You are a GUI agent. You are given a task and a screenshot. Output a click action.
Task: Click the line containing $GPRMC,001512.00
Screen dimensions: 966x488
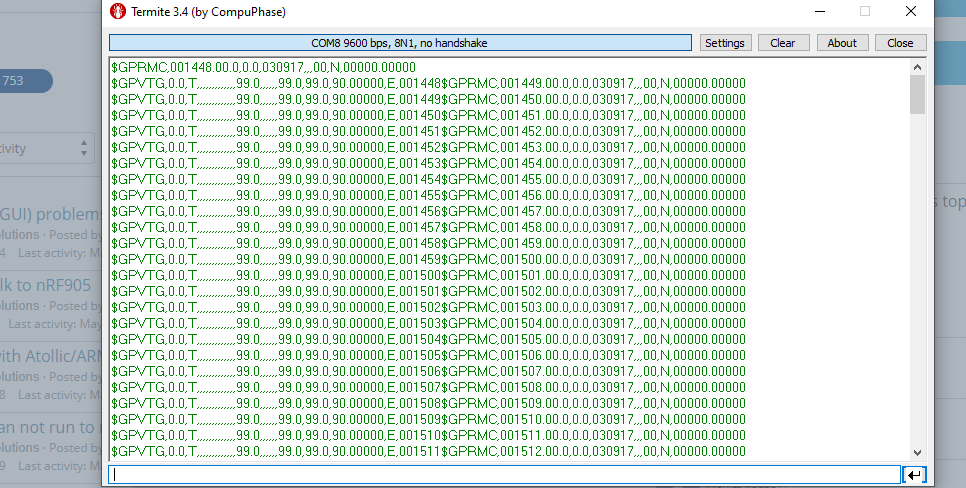428,452
